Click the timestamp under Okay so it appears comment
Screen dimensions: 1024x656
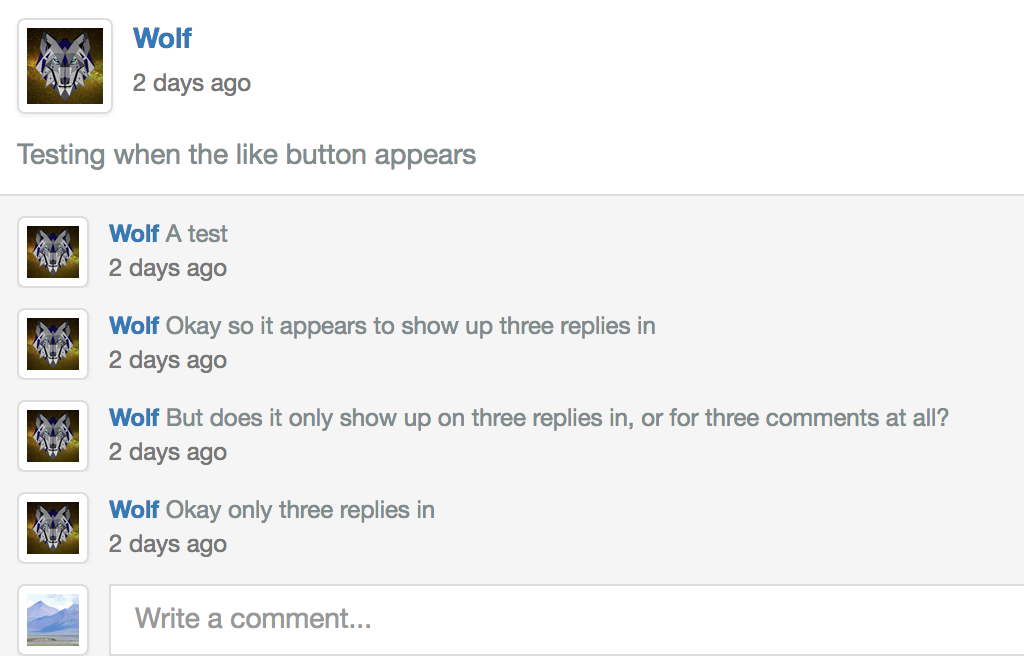[168, 360]
